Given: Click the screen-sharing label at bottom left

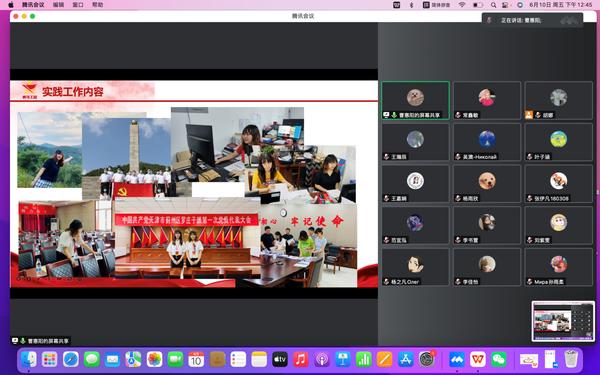Looking at the screenshot, I should [41, 341].
